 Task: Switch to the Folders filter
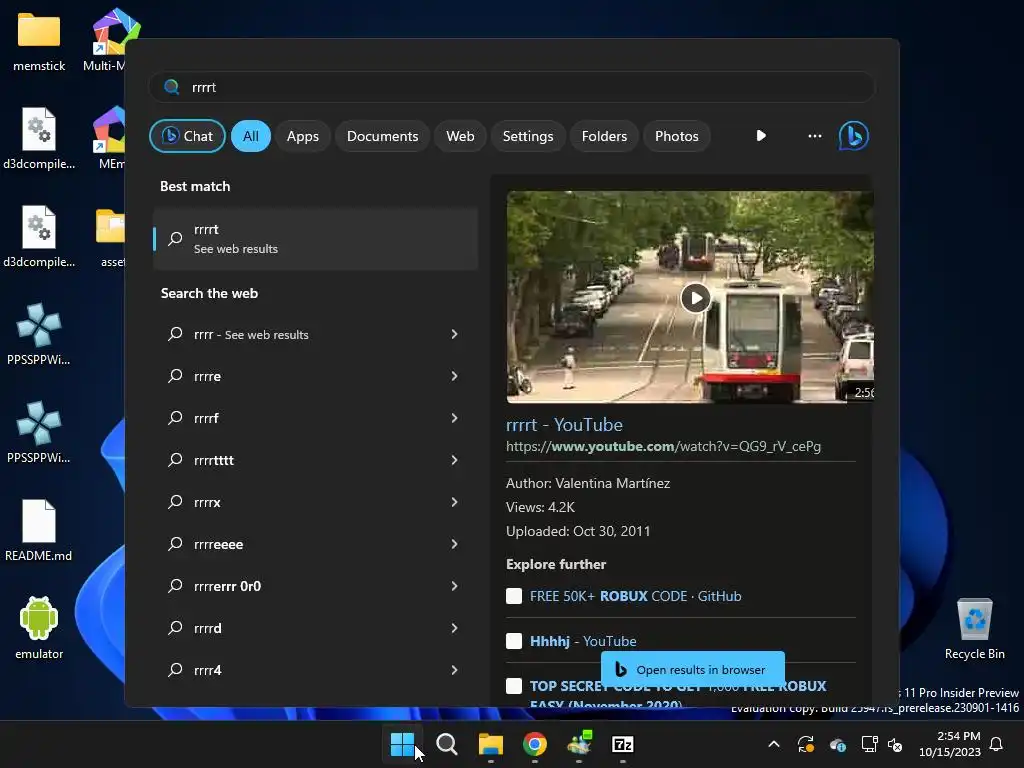point(604,136)
